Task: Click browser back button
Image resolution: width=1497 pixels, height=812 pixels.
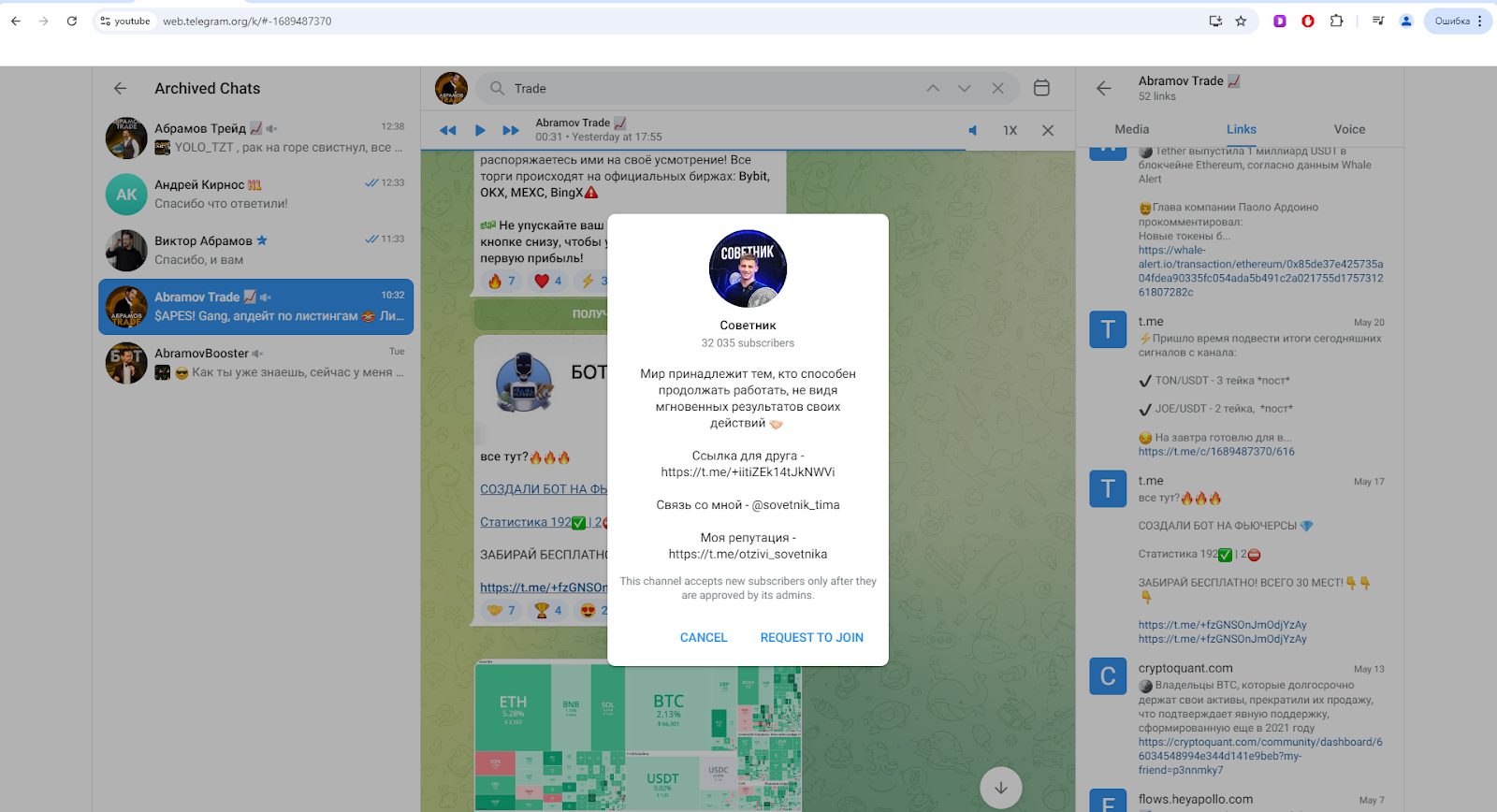Action: tap(16, 21)
